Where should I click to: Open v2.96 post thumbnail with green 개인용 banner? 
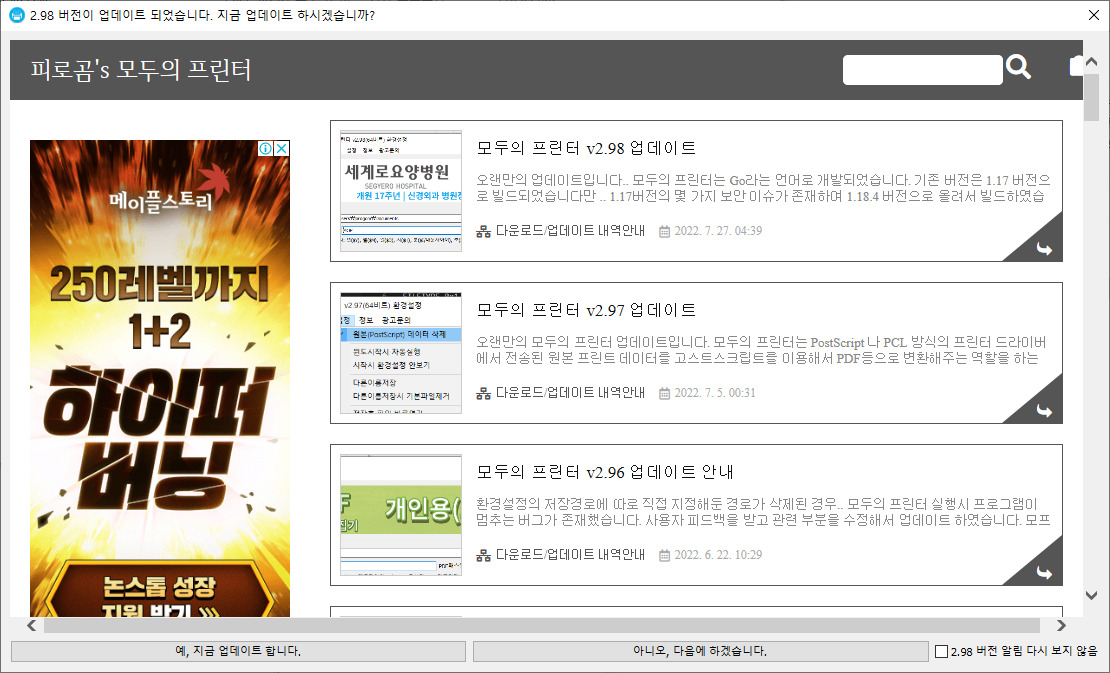coord(401,515)
